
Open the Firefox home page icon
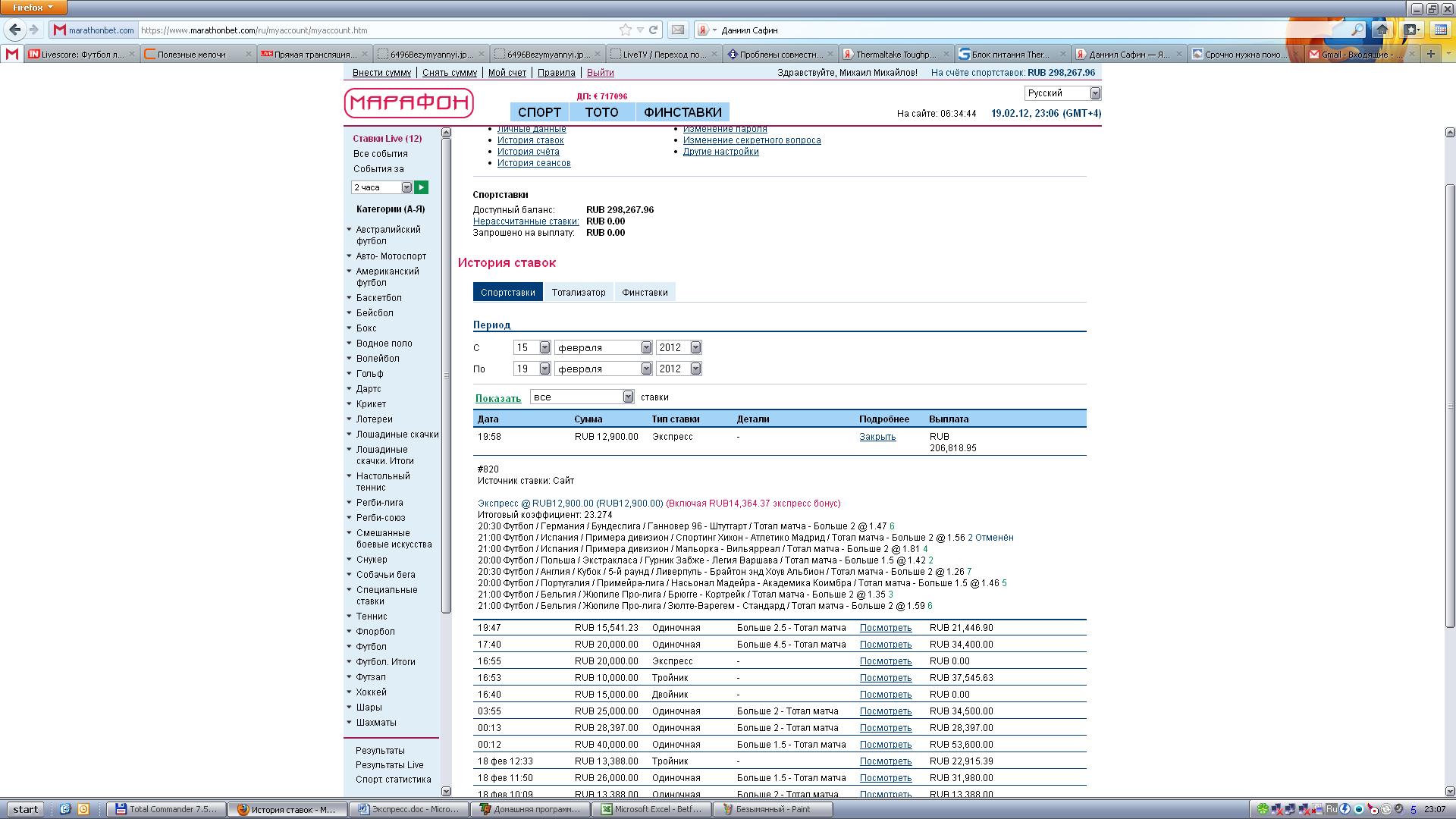pos(1382,30)
